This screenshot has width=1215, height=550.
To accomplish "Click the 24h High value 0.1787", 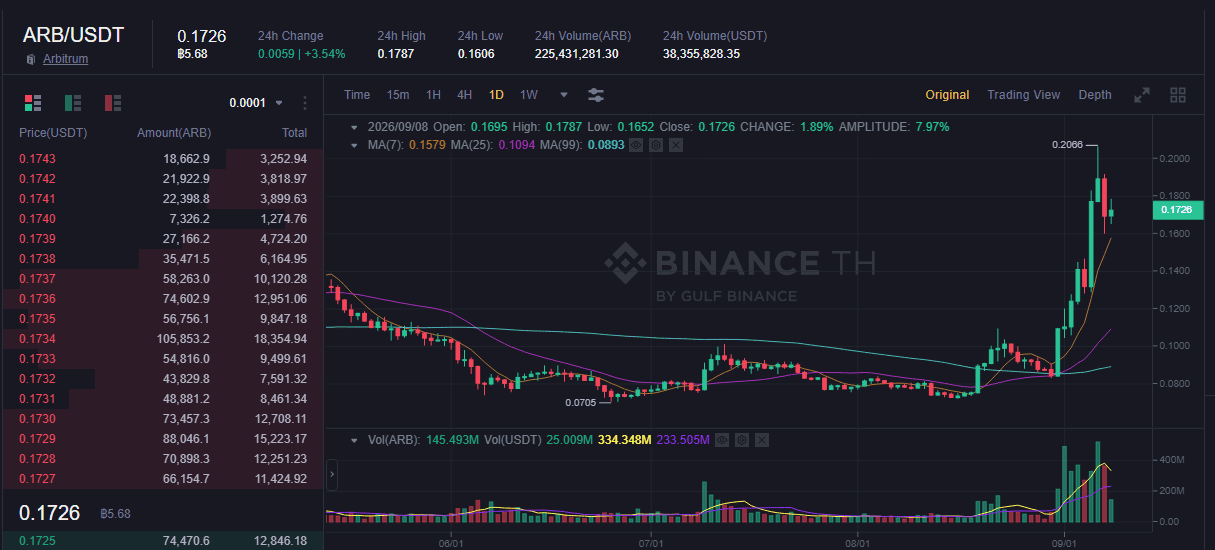I will tap(395, 54).
